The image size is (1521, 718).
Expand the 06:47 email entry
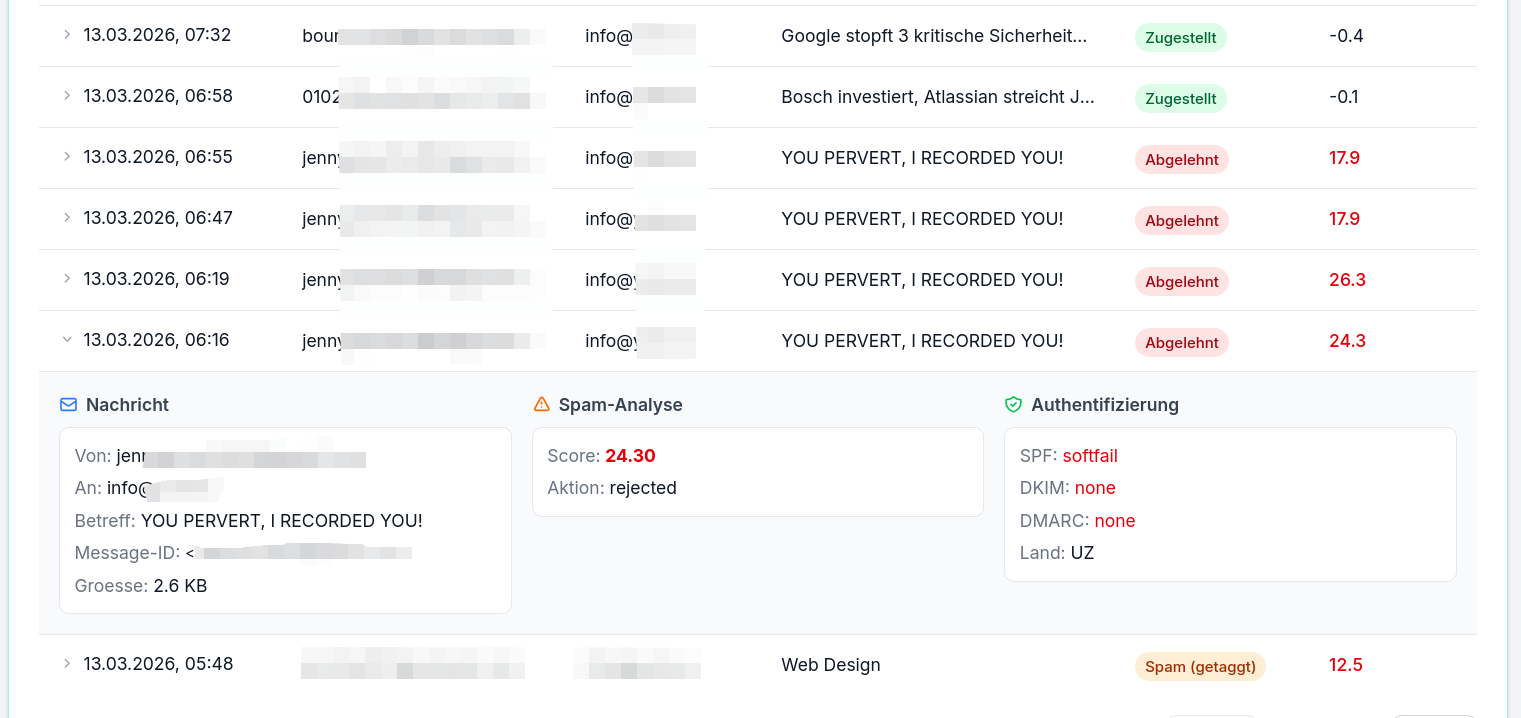tap(66, 218)
